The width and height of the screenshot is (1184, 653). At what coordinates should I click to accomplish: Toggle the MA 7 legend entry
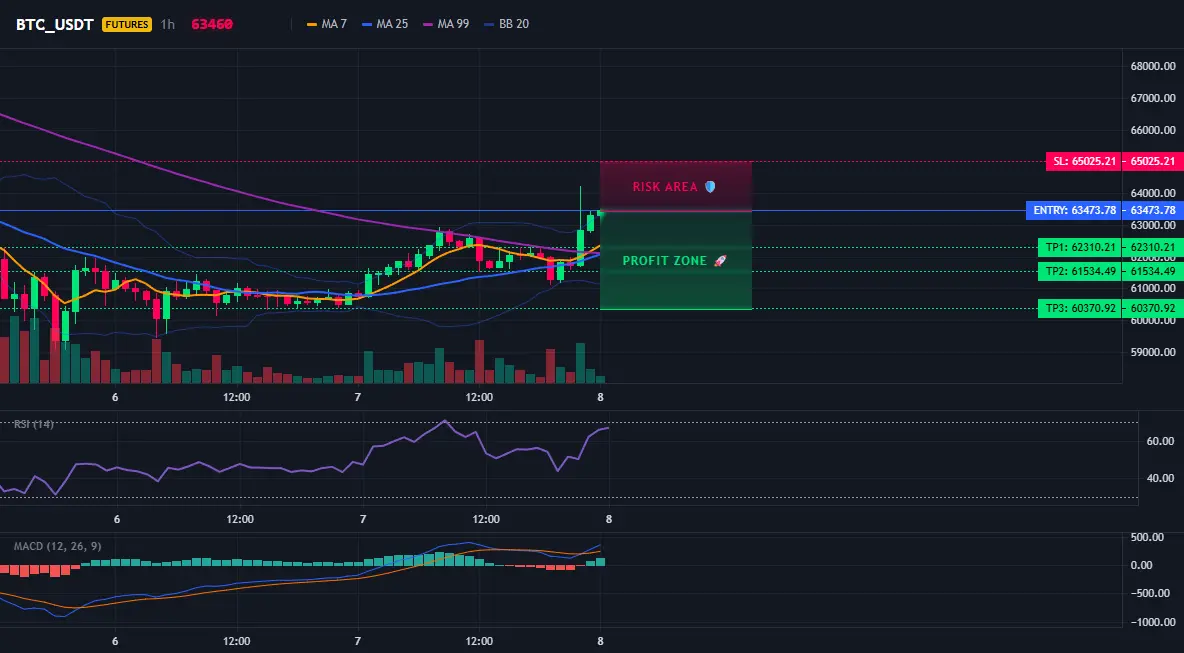tap(327, 24)
